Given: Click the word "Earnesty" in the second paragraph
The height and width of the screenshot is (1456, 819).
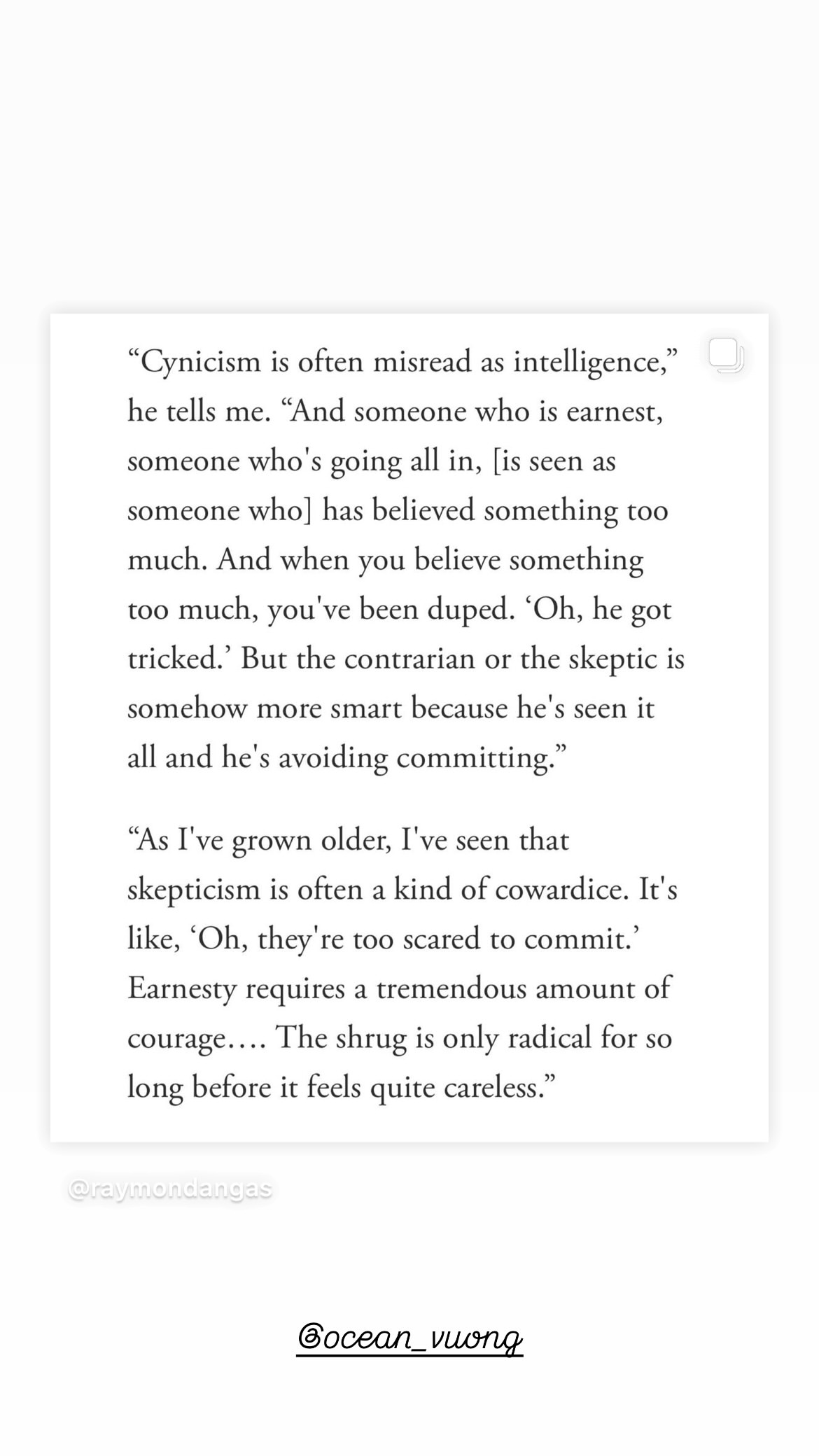Looking at the screenshot, I should click(182, 989).
